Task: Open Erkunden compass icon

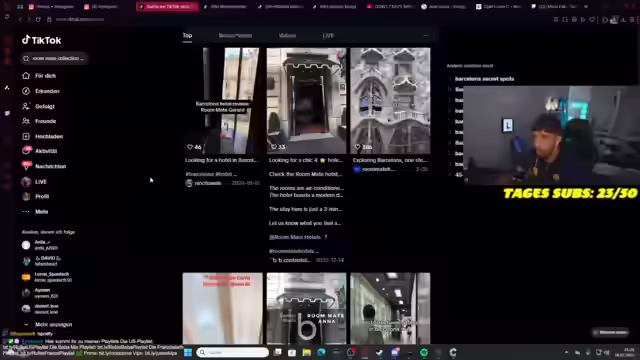Action: tap(26, 91)
